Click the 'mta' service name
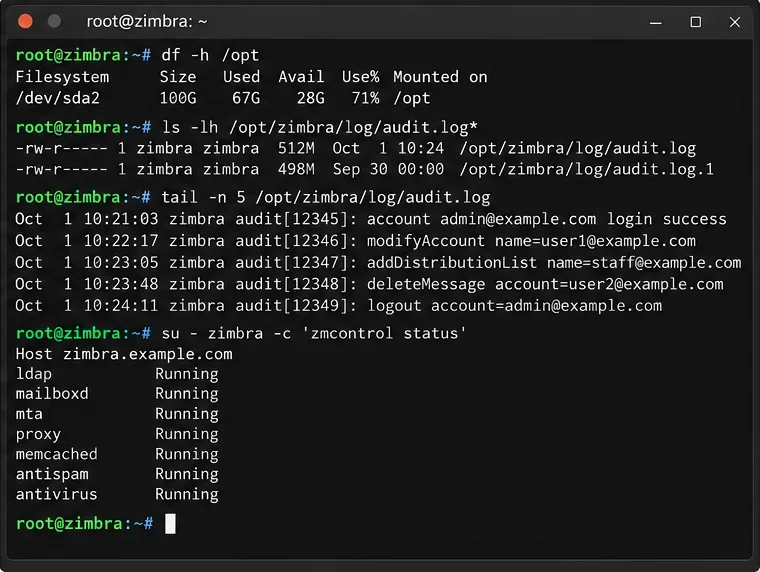Viewport: 760px width, 572px height. coord(29,414)
